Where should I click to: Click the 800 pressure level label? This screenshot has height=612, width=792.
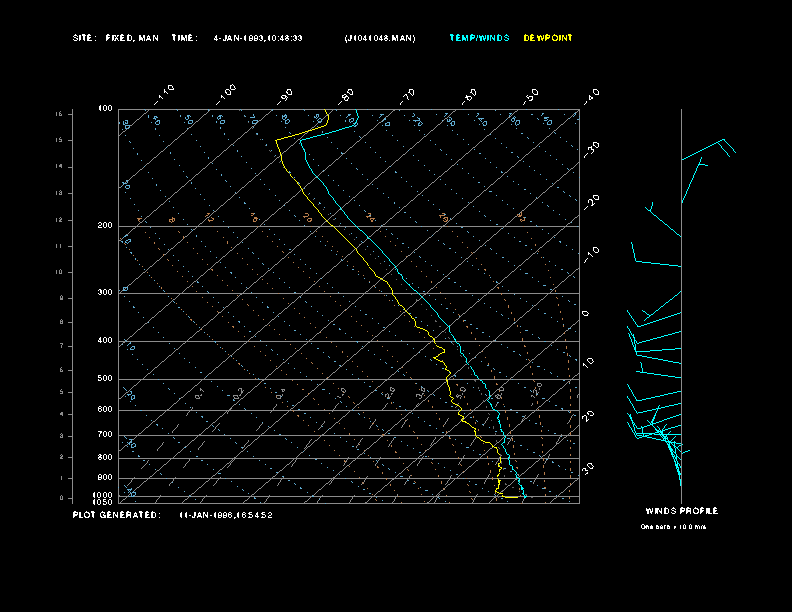click(105, 457)
